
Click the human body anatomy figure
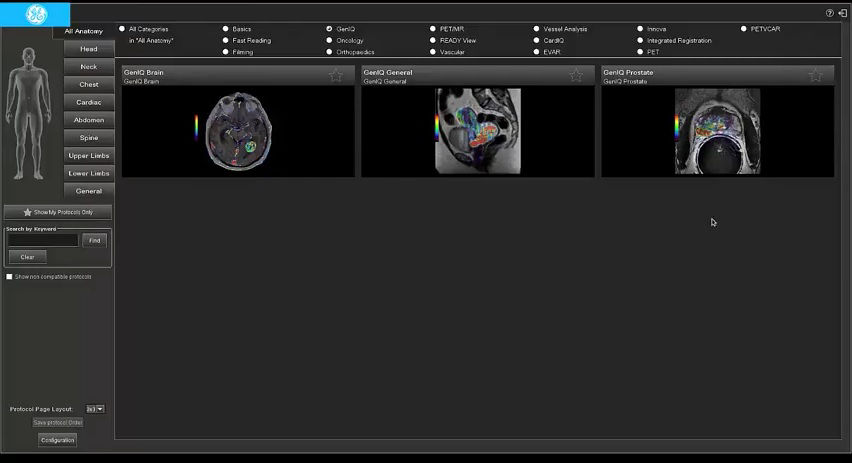28,114
